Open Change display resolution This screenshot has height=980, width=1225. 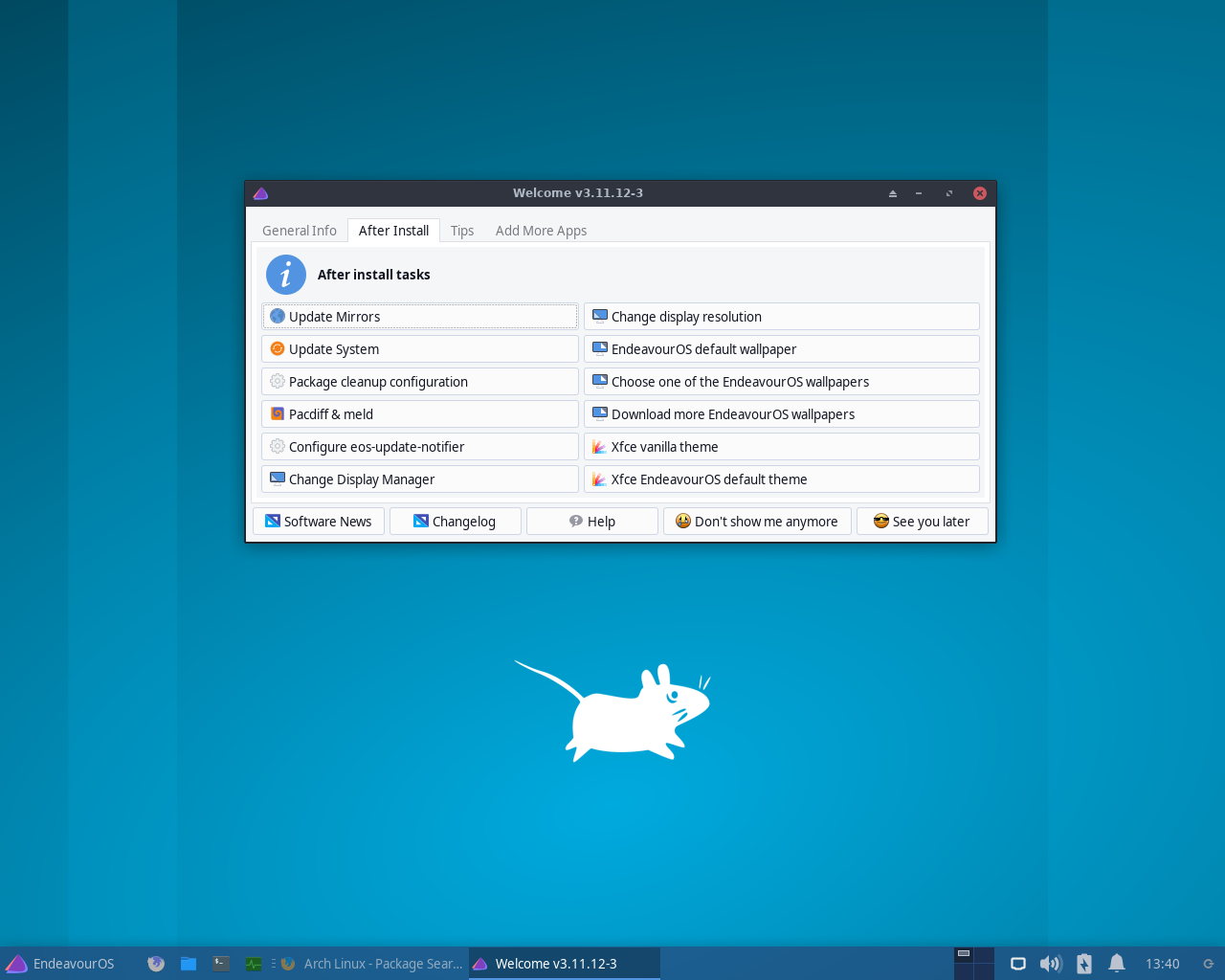(x=782, y=317)
